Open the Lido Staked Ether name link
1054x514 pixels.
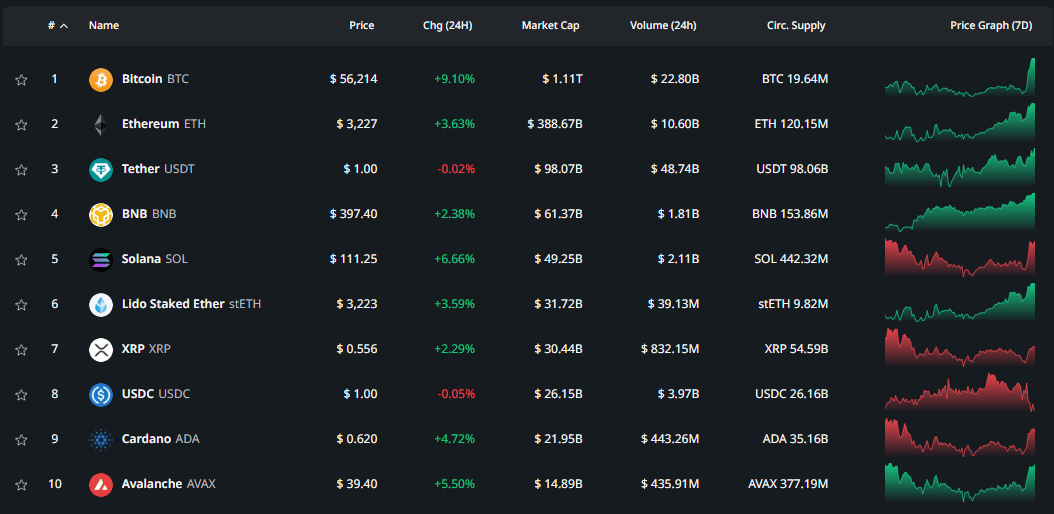(173, 304)
